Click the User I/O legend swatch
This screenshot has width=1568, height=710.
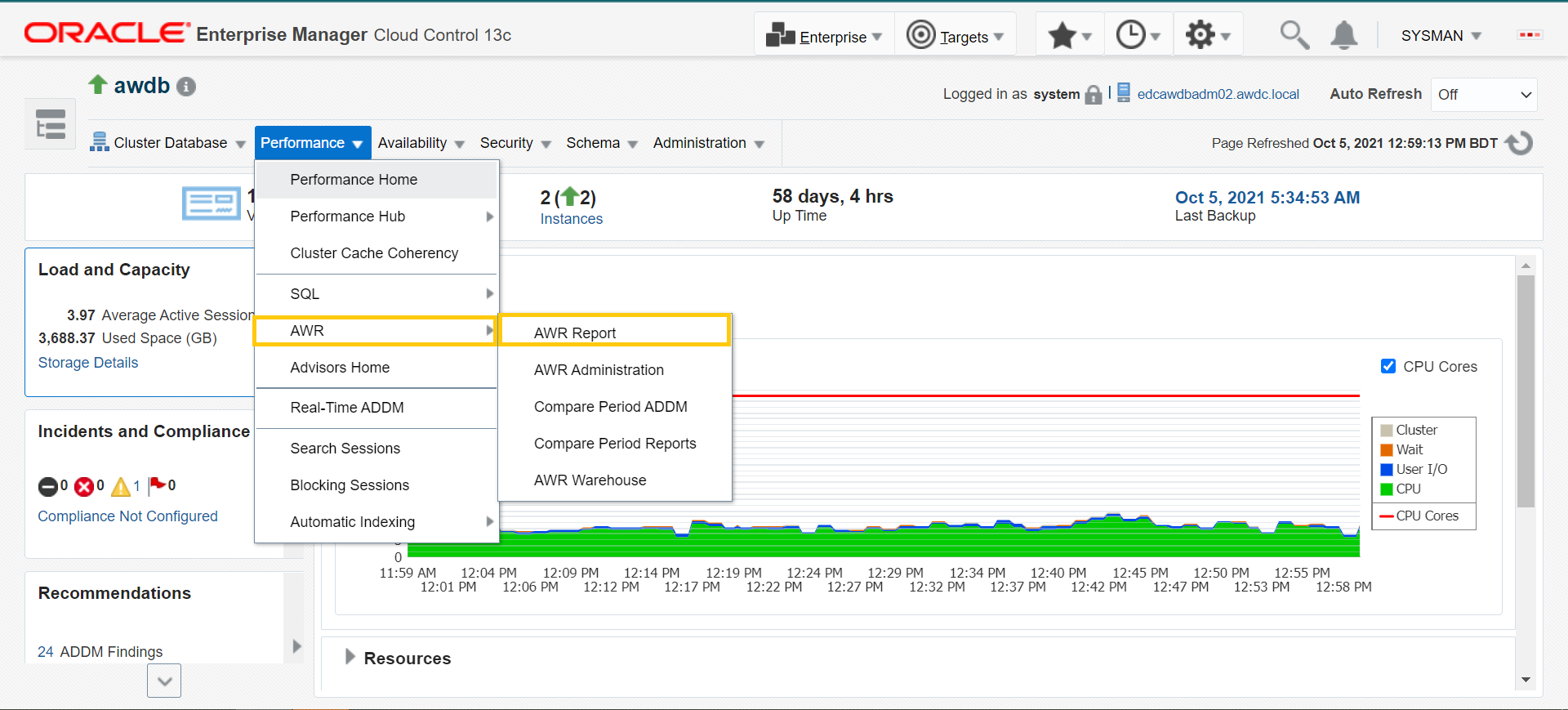coord(1386,470)
